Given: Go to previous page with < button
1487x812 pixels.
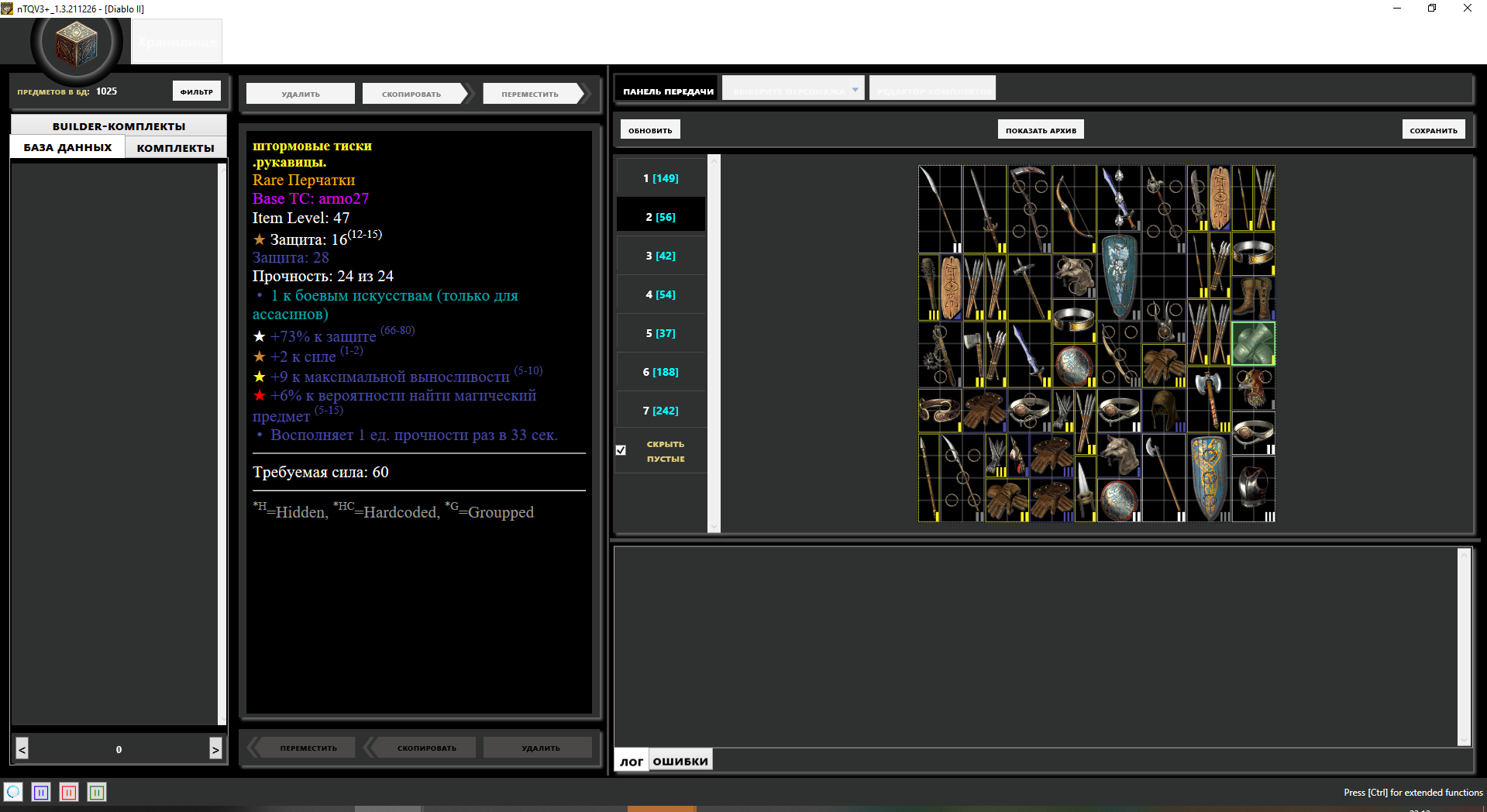Looking at the screenshot, I should point(22,748).
